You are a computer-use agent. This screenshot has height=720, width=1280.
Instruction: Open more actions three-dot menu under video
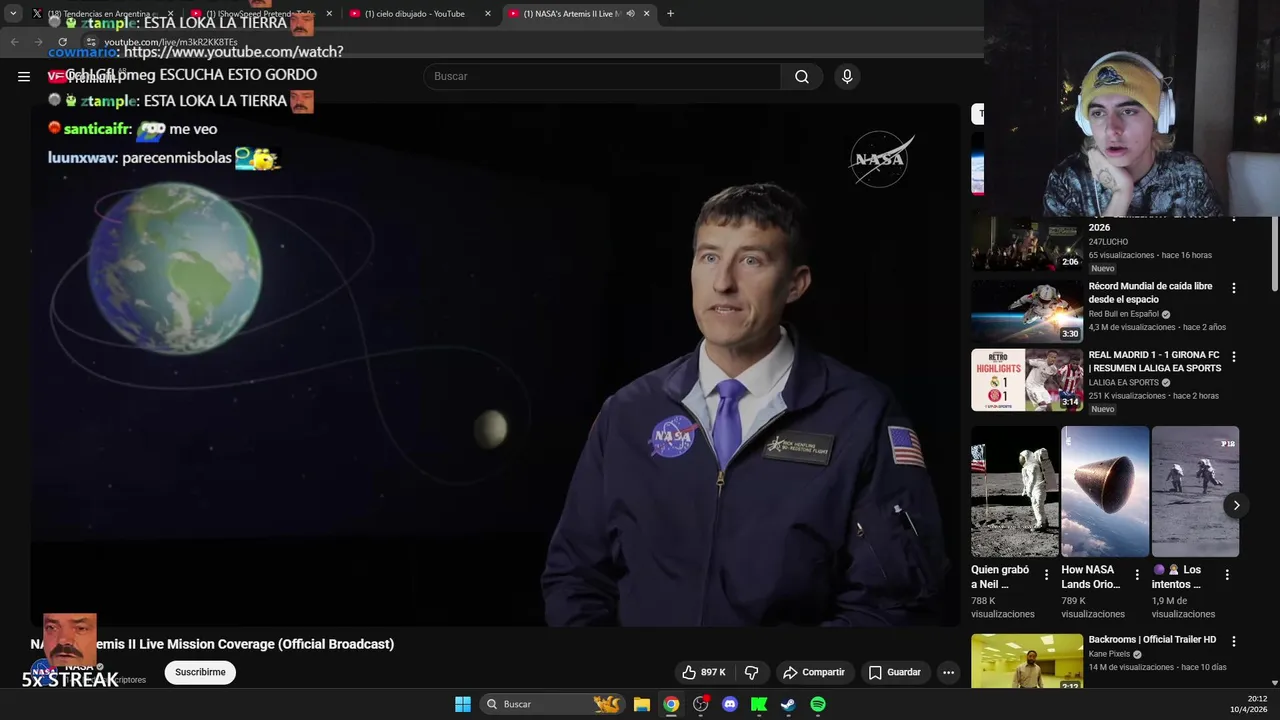[949, 672]
